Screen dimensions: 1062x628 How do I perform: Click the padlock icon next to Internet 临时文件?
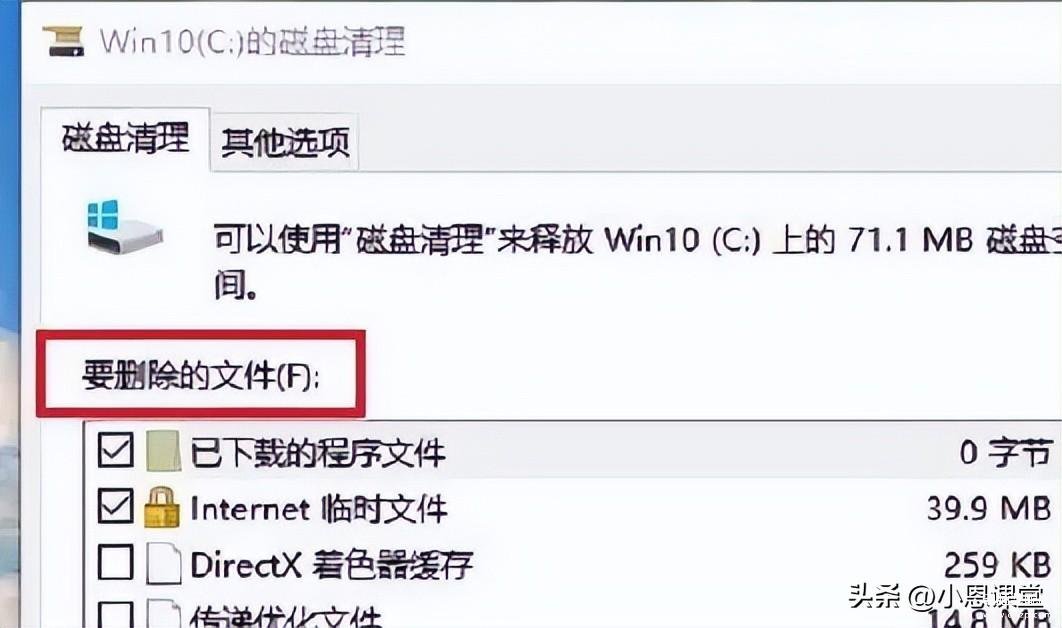coord(163,507)
